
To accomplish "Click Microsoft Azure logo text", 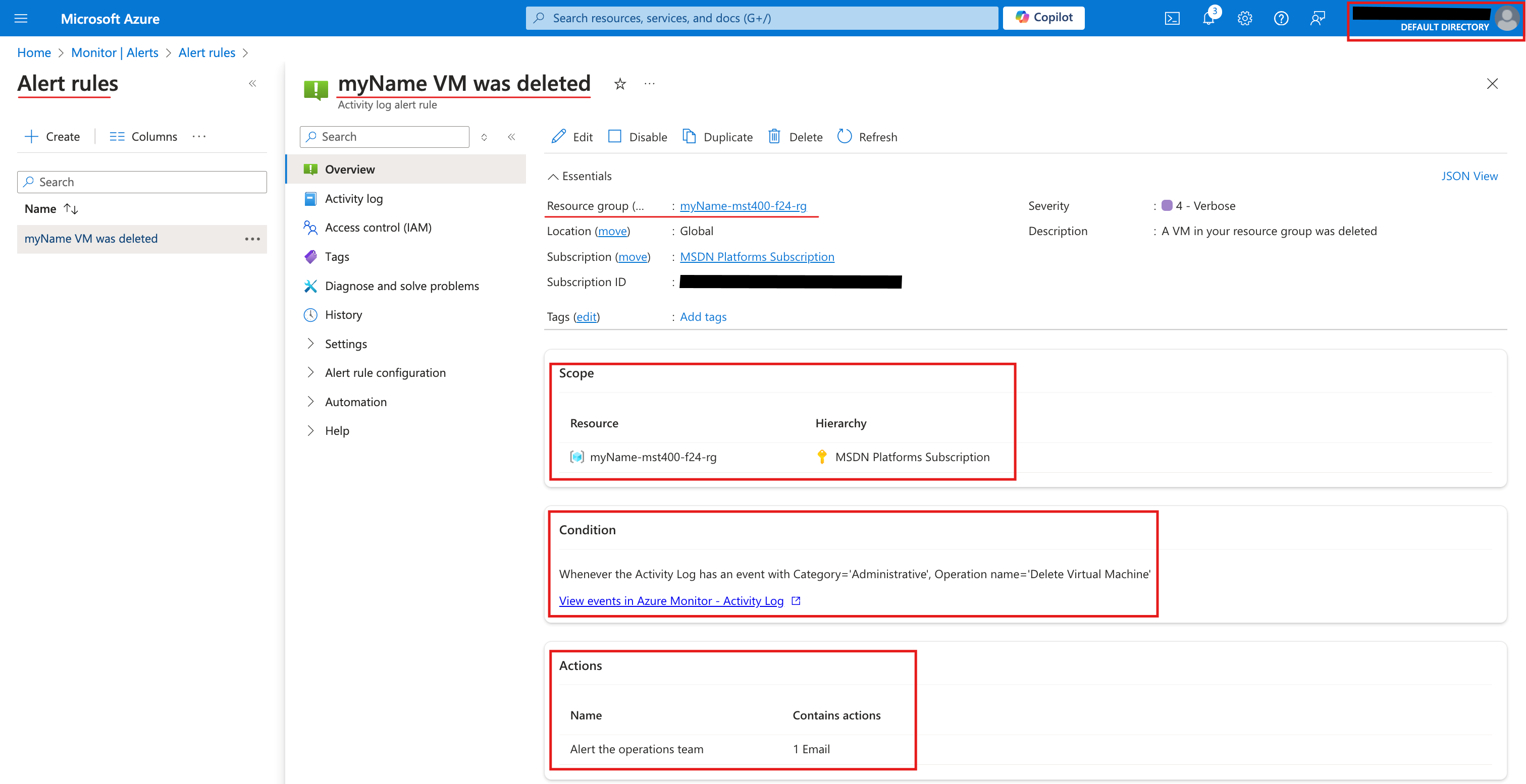I will (110, 18).
